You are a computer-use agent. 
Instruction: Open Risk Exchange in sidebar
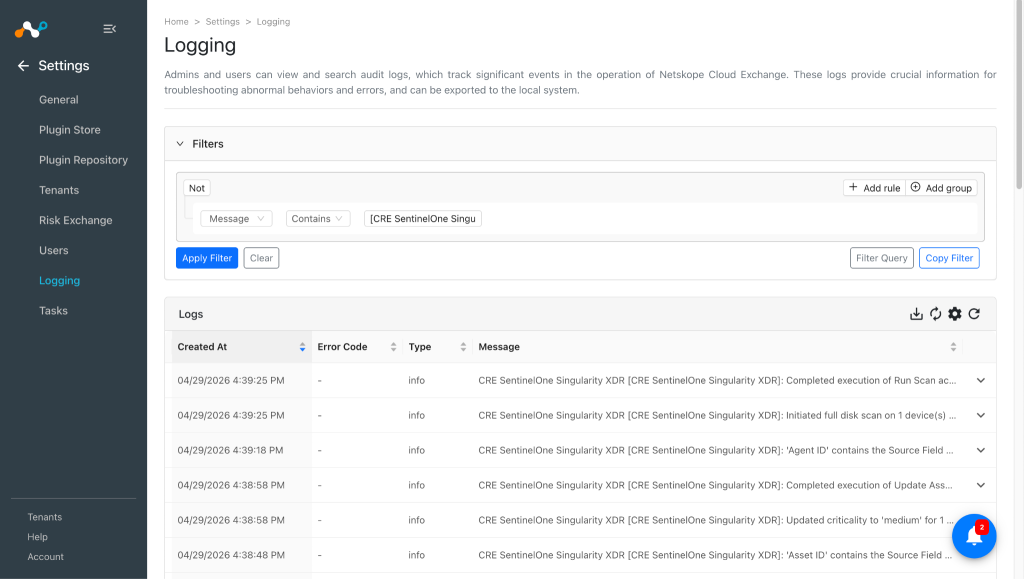pyautogui.click(x=76, y=220)
